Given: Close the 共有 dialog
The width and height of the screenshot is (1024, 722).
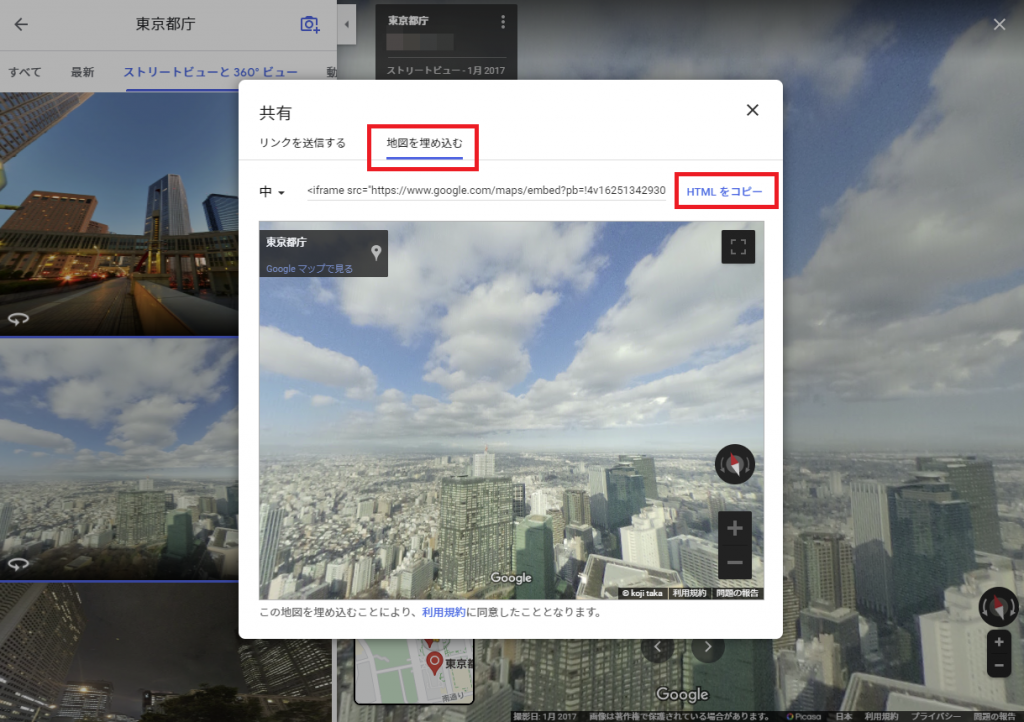Looking at the screenshot, I should 752,110.
